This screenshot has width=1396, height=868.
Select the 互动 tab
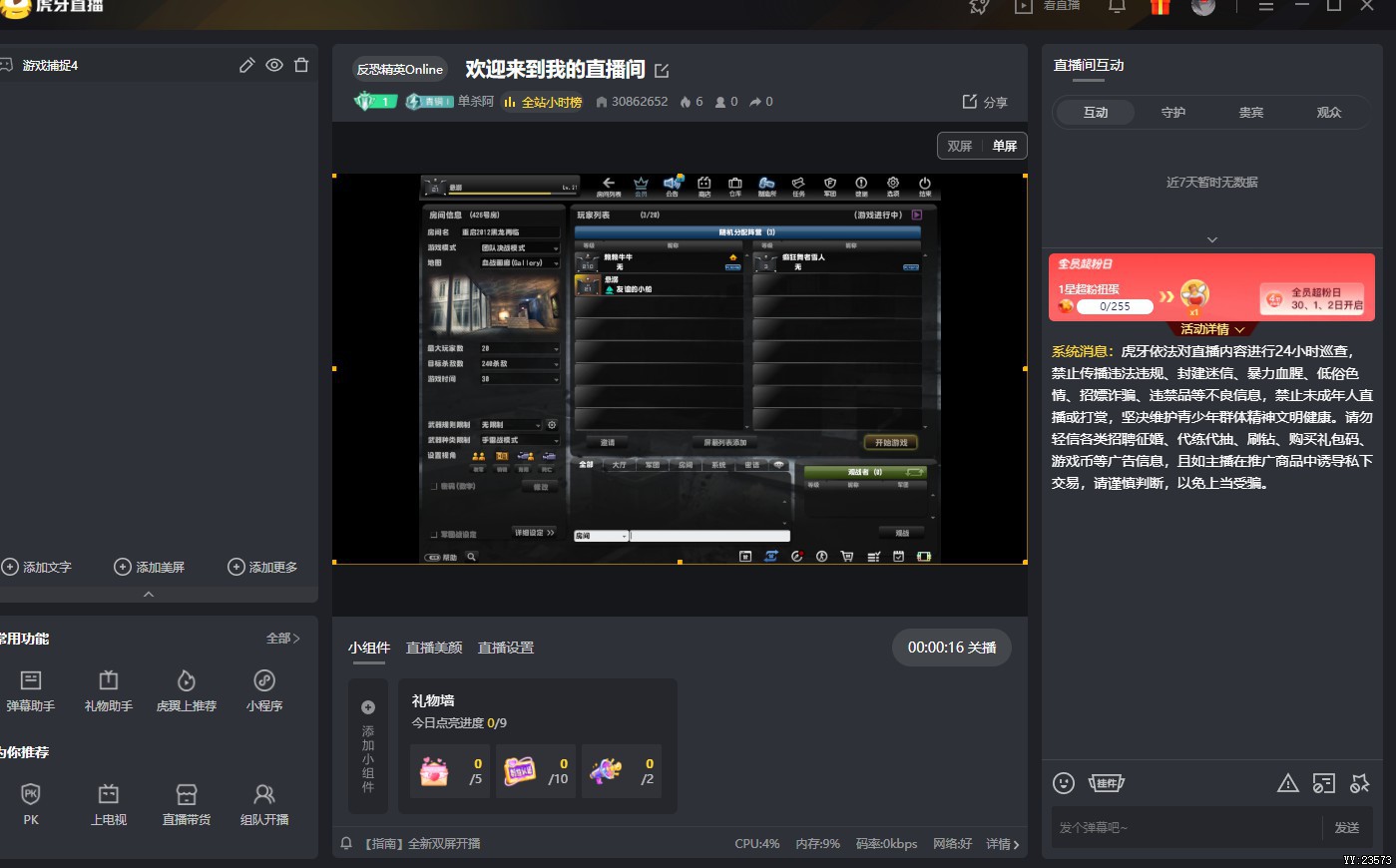coord(1096,112)
